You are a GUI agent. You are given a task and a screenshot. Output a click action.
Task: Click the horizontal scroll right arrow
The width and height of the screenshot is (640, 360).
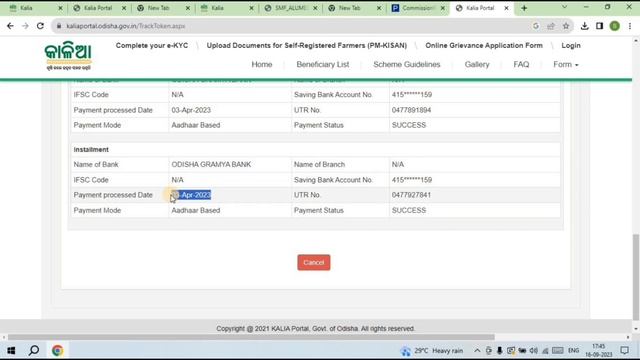click(628, 337)
